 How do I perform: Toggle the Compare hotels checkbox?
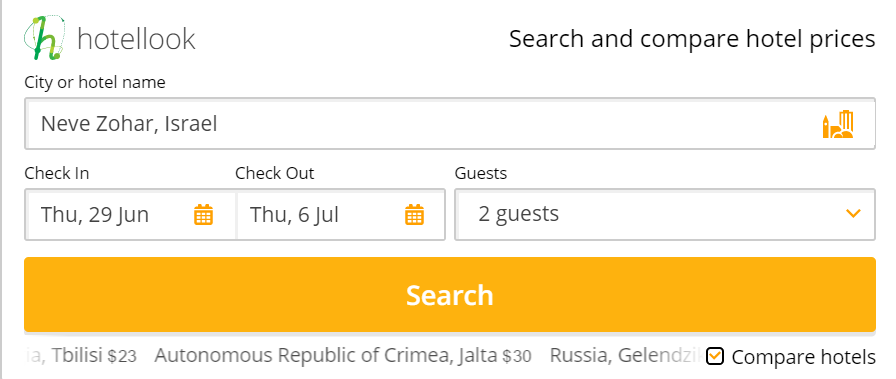tap(714, 356)
